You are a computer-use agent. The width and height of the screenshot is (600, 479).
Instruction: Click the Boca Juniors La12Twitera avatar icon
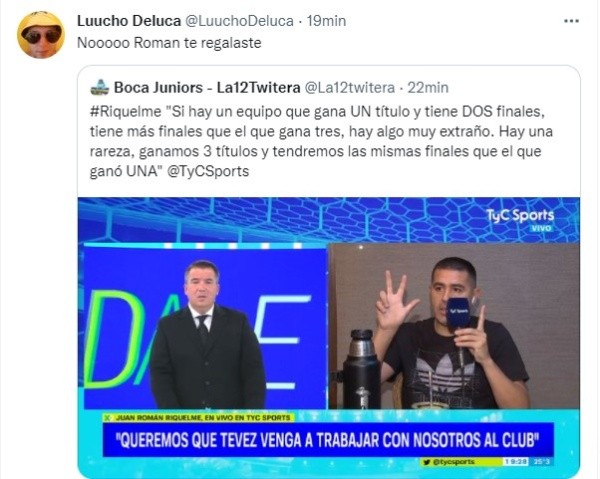pyautogui.click(x=100, y=88)
